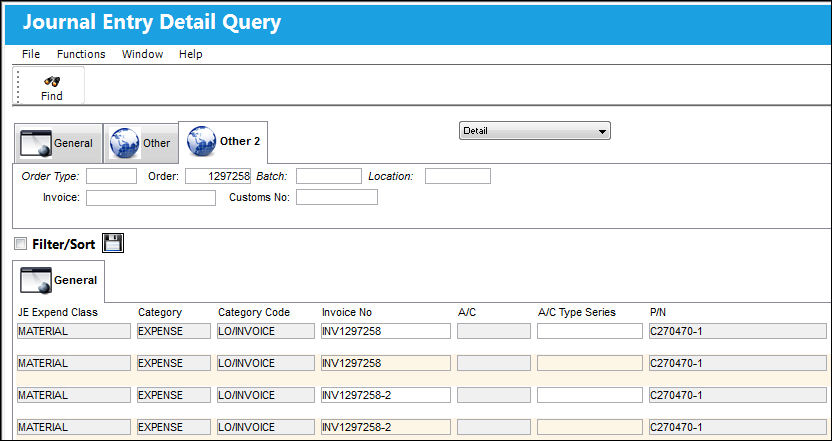Open the Window menu
This screenshot has width=832, height=441.
[x=142, y=54]
